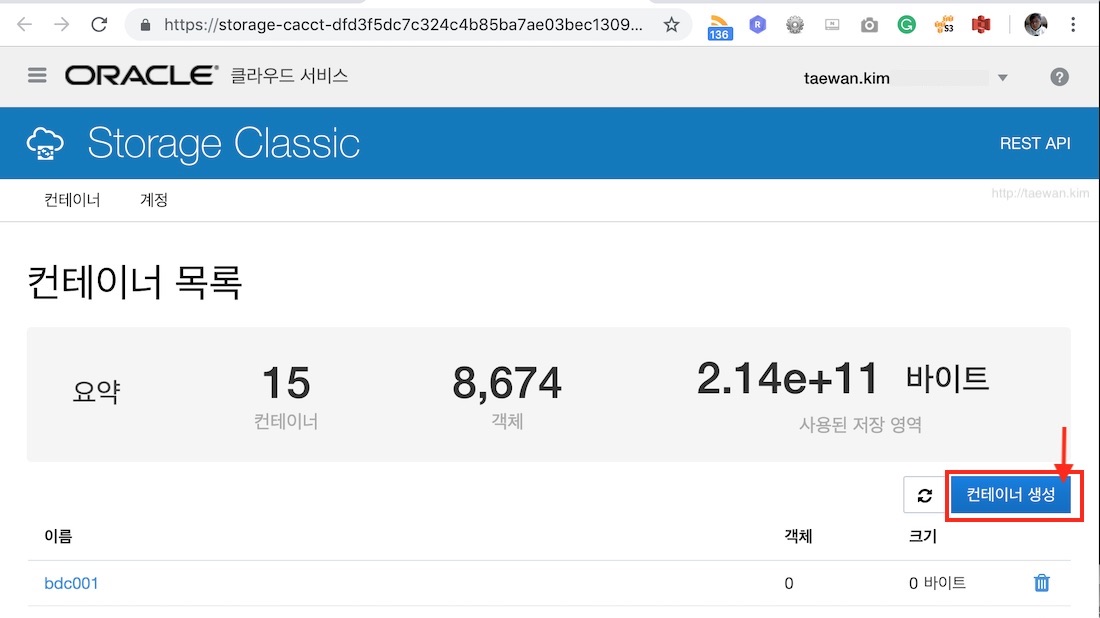
Task: Click the 컨테이너 생성 button
Action: [x=1010, y=495]
